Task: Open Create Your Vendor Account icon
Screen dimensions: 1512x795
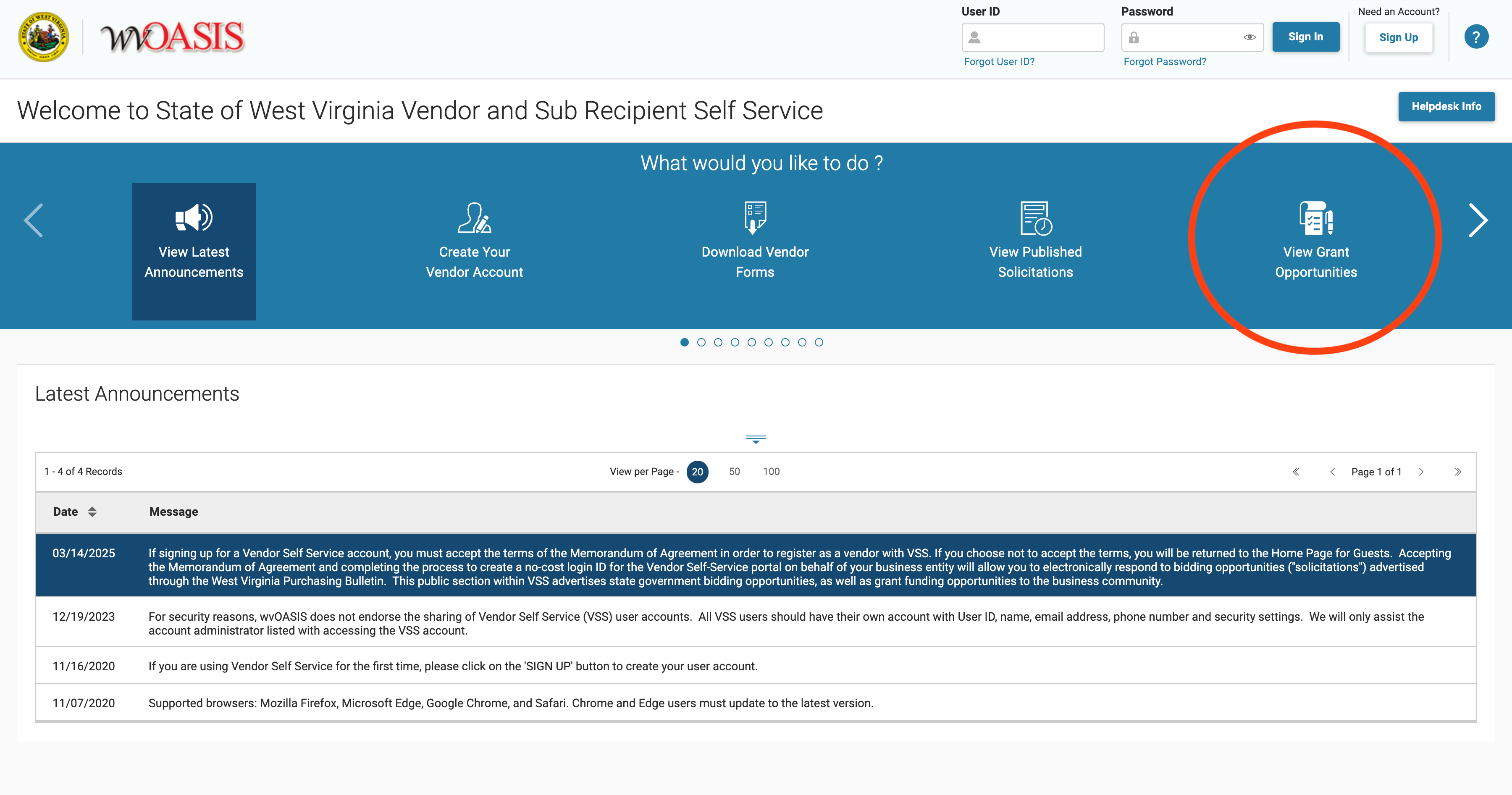Action: click(474, 218)
